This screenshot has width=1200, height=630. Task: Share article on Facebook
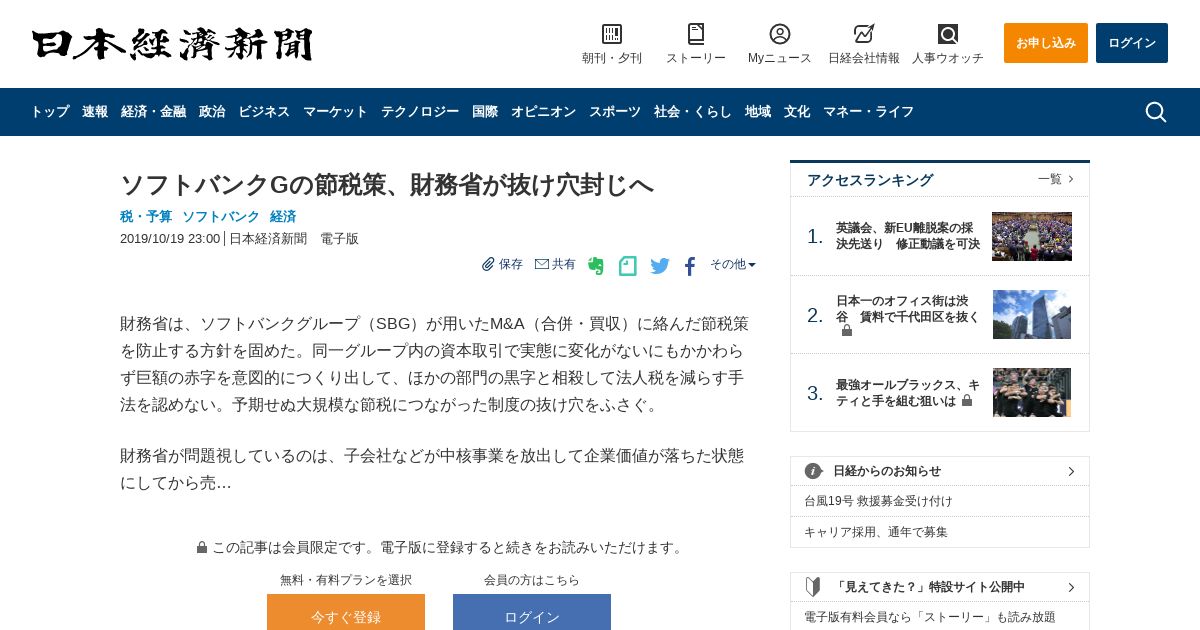[x=690, y=266]
